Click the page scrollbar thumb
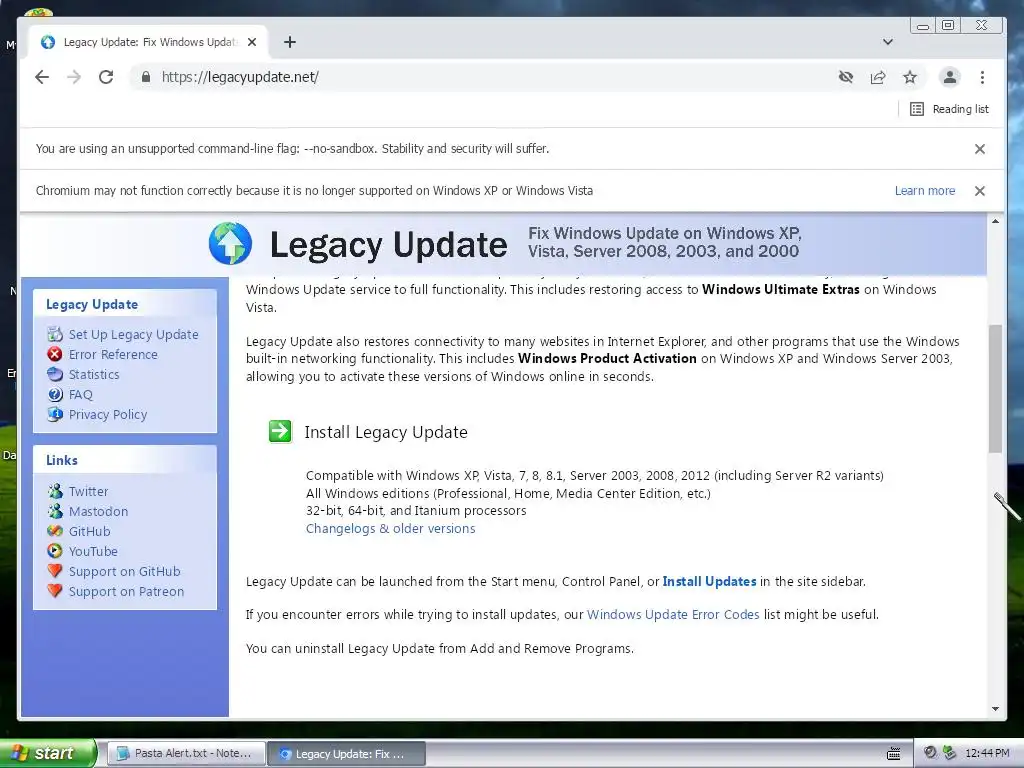Viewport: 1024px width, 768px height. [995, 388]
